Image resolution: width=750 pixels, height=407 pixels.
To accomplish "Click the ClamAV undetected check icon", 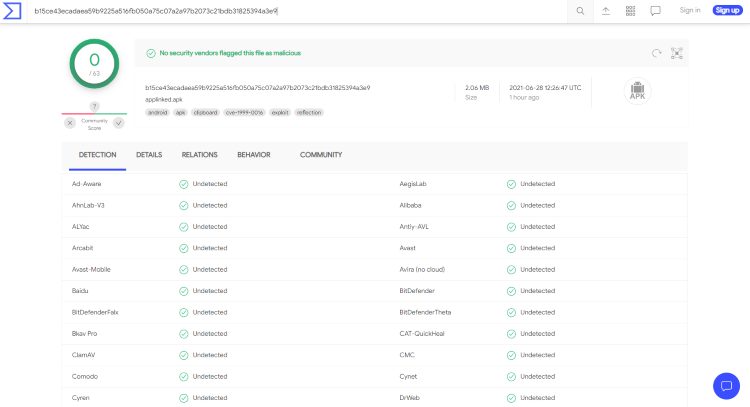I will [184, 355].
